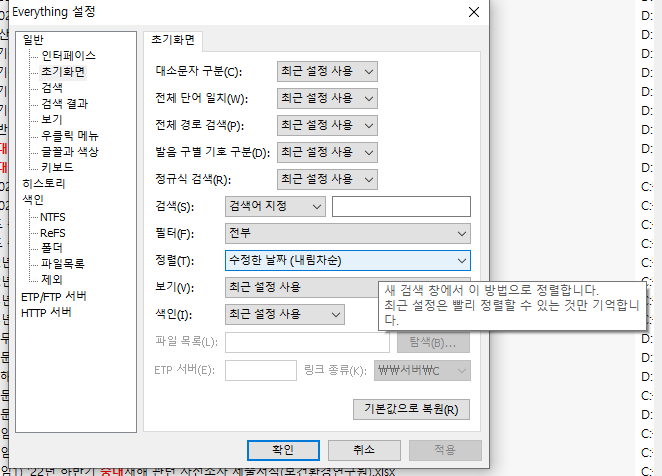The height and width of the screenshot is (476, 662).
Task: Open 검색(S) 검색어 지정 dropdown
Action: click(x=275, y=207)
